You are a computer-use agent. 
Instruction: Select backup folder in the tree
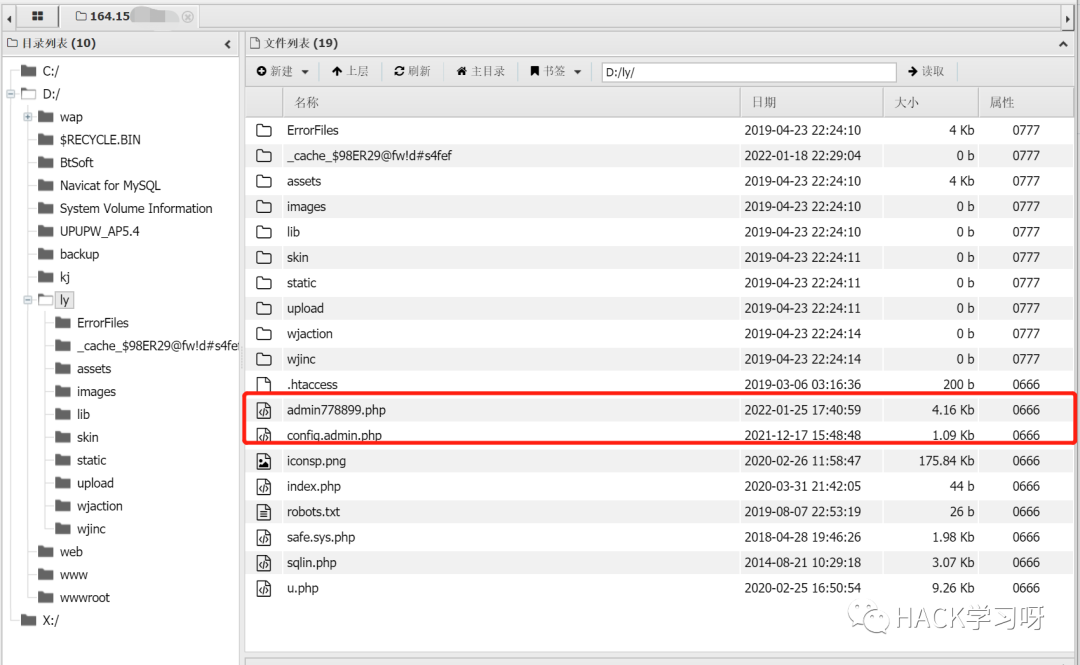click(x=79, y=254)
